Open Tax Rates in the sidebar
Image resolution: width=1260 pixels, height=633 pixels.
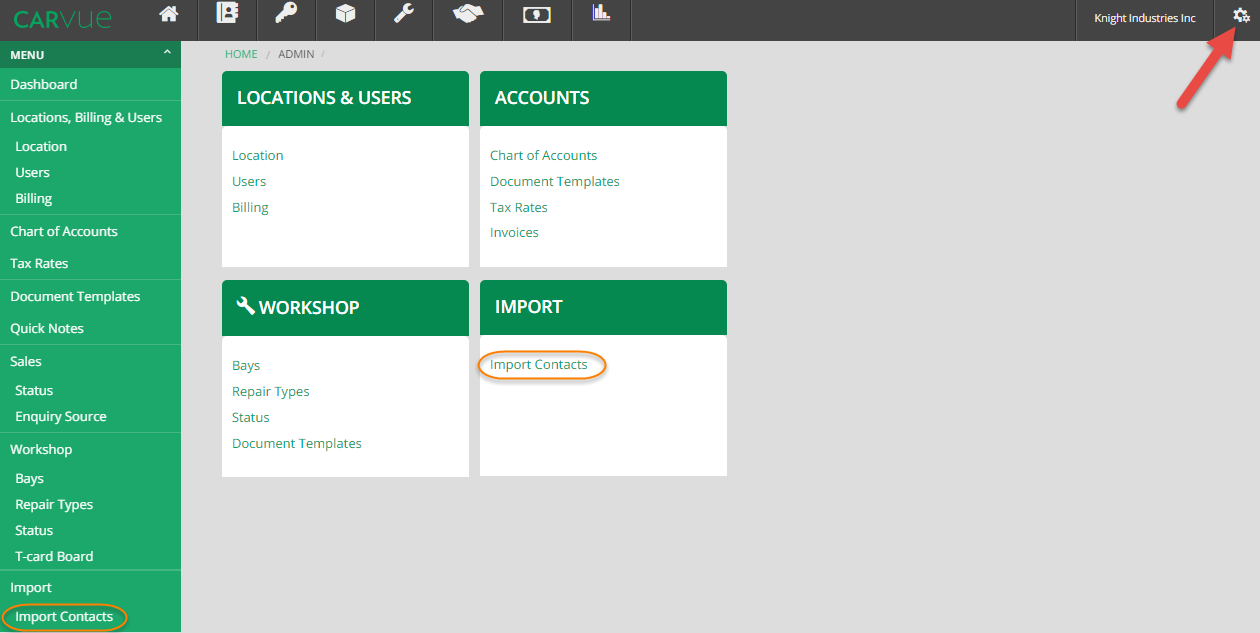(x=39, y=263)
